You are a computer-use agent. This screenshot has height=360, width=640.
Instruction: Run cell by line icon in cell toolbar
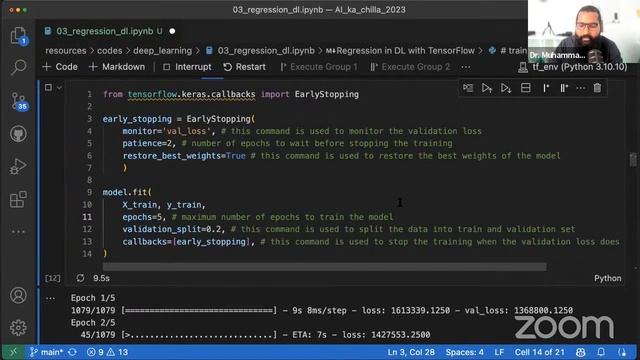tap(468, 88)
